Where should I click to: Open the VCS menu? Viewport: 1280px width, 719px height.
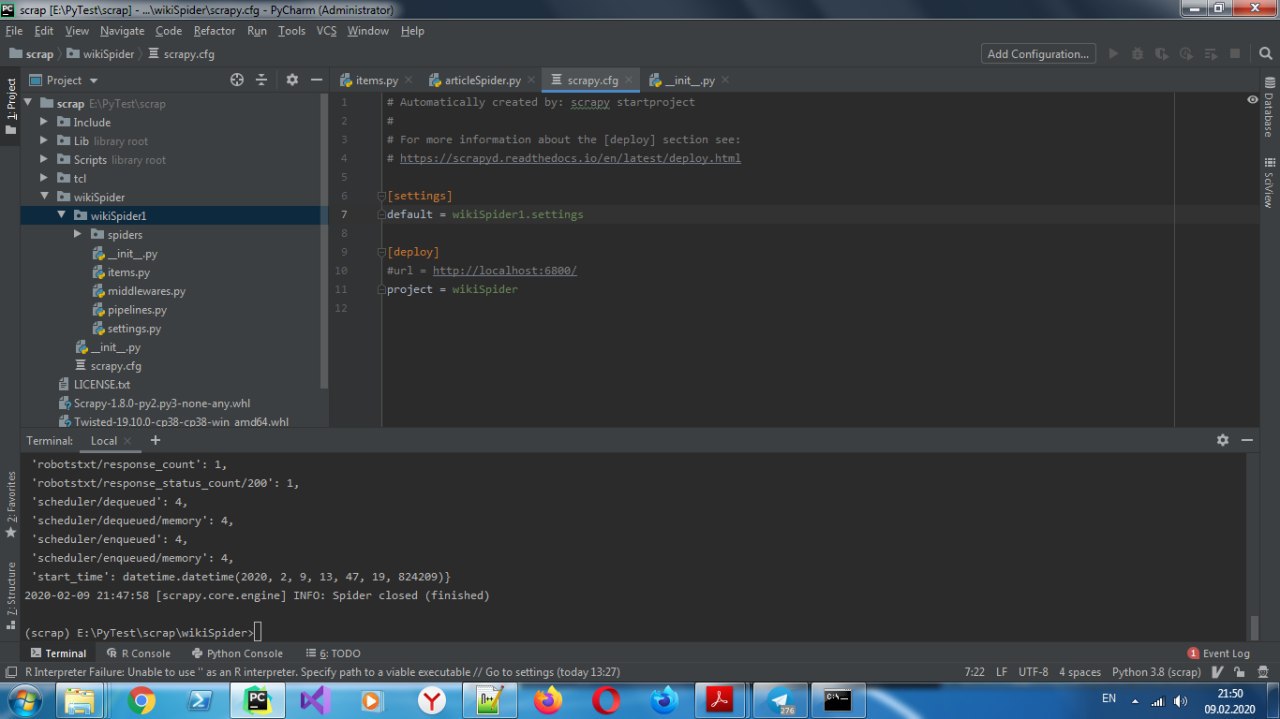pos(326,31)
